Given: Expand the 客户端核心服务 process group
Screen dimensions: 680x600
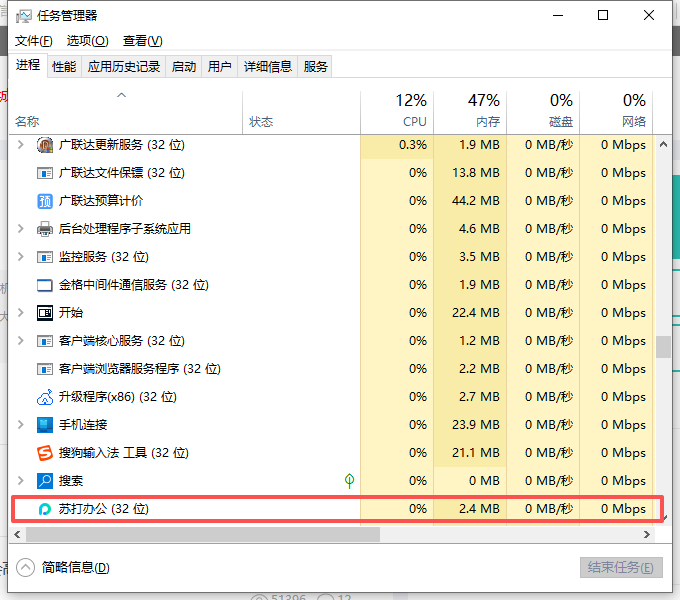Looking at the screenshot, I should (x=21, y=341).
